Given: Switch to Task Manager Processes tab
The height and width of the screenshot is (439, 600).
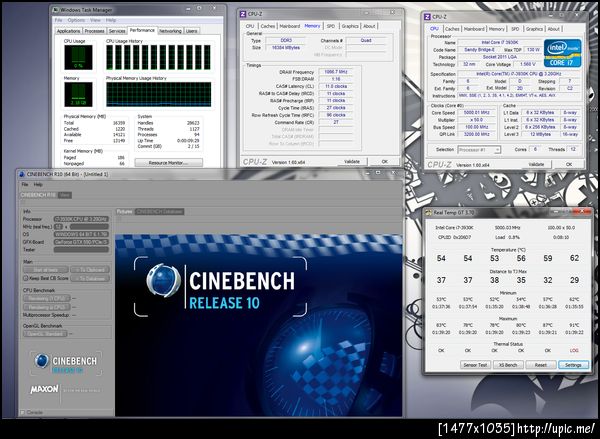Looking at the screenshot, I should (95, 31).
